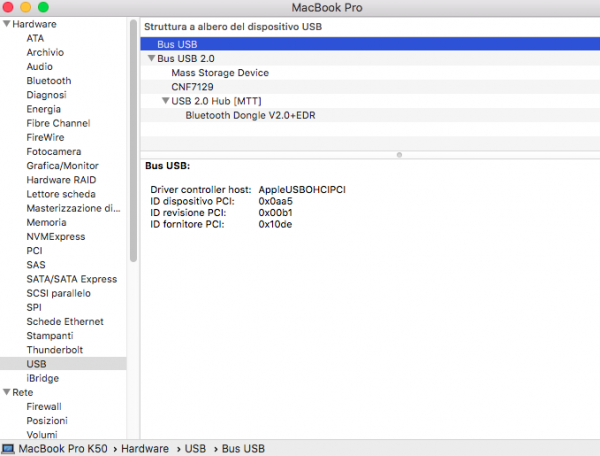Maximize the window with green button

pos(43,7)
